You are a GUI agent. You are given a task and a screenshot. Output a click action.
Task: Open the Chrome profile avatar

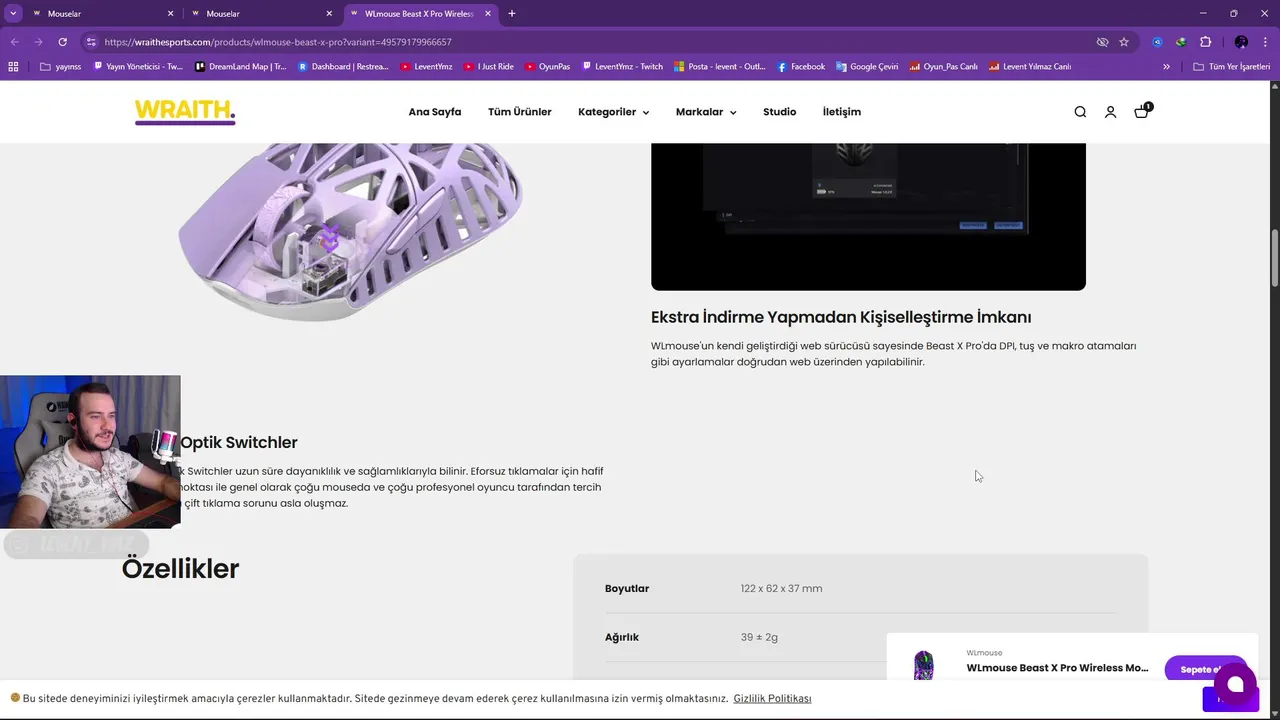pos(1241,42)
